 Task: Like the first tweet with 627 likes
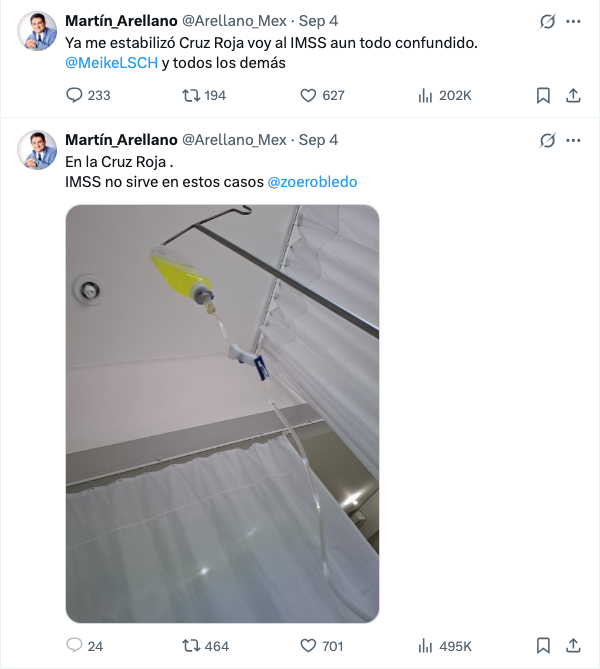tap(309, 95)
